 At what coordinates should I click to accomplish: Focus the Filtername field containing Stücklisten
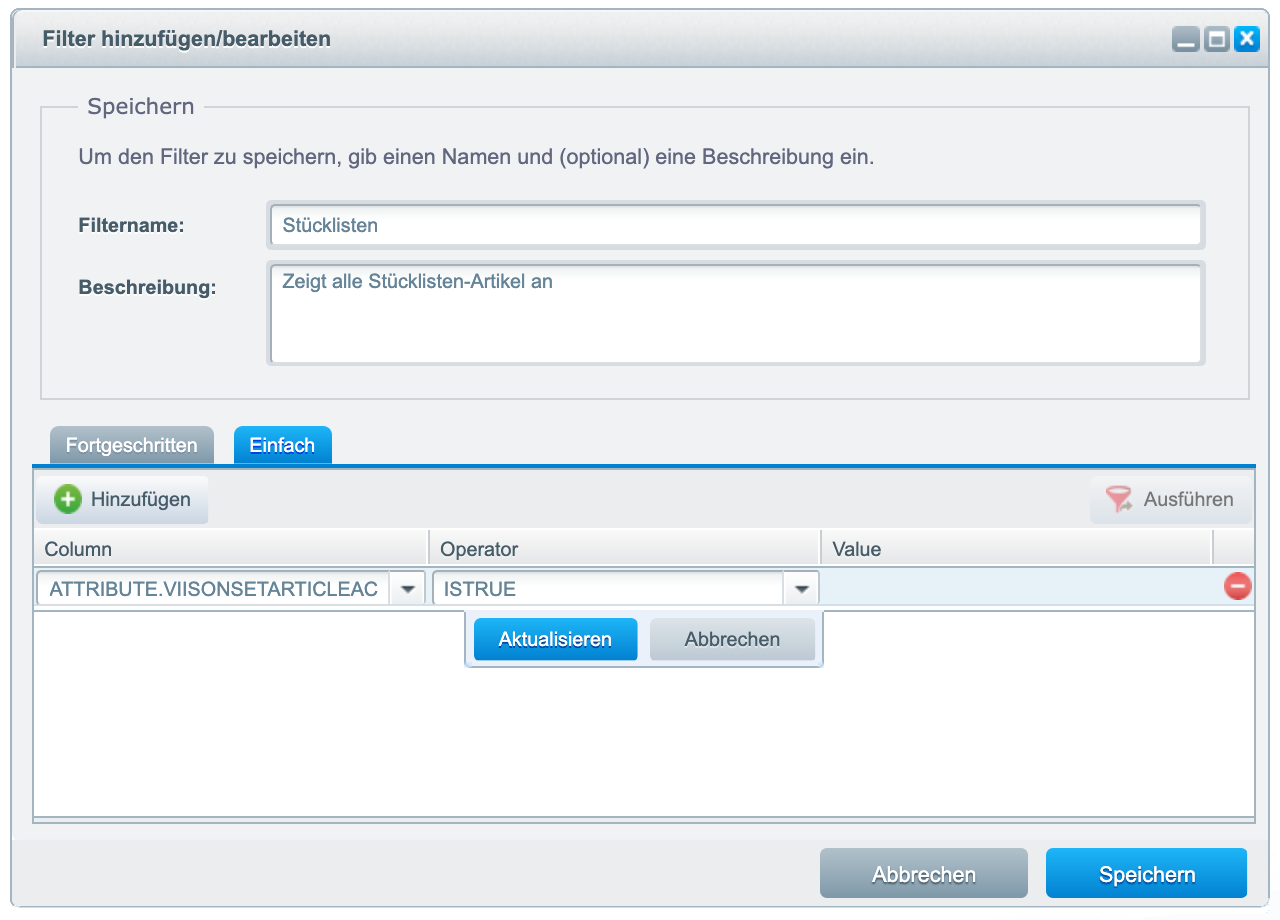(735, 225)
